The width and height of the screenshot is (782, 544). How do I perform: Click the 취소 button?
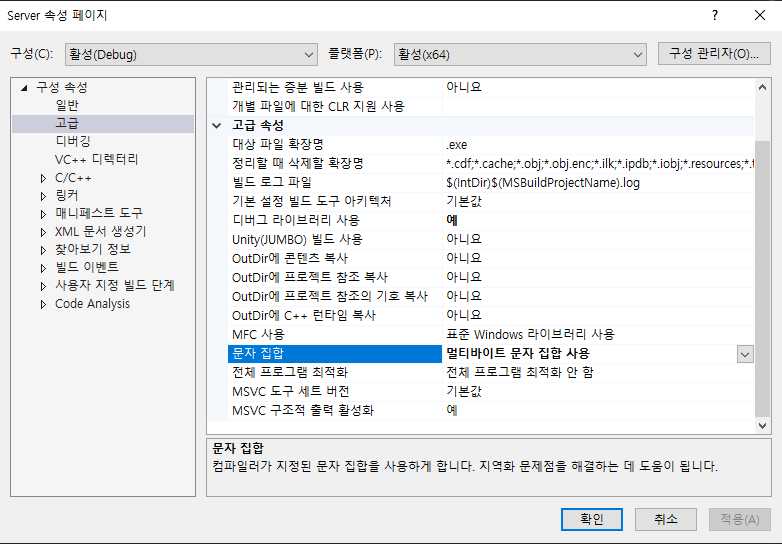(x=665, y=520)
